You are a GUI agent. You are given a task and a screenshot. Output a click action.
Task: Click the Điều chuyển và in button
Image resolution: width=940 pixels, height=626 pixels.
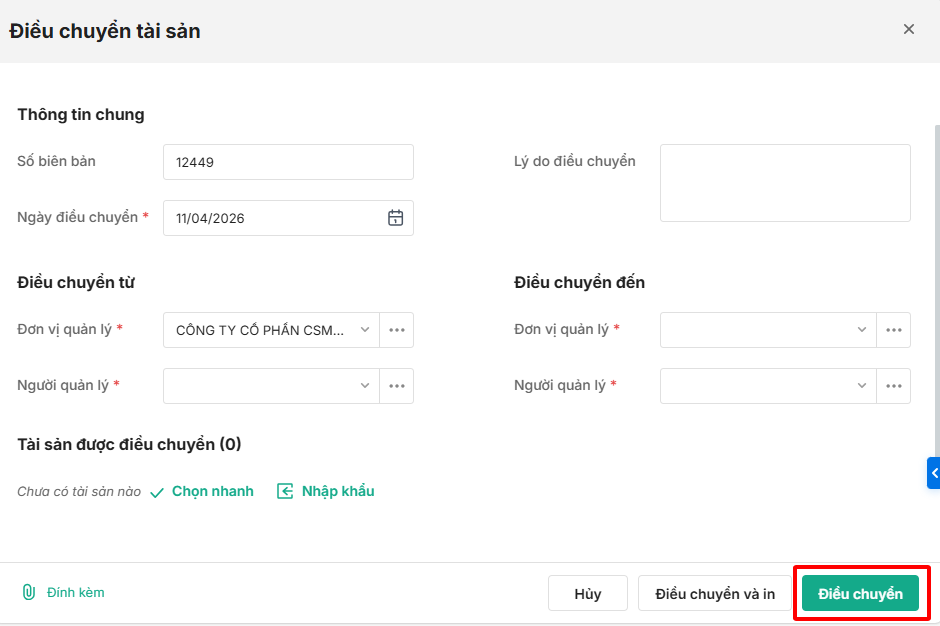pos(715,594)
